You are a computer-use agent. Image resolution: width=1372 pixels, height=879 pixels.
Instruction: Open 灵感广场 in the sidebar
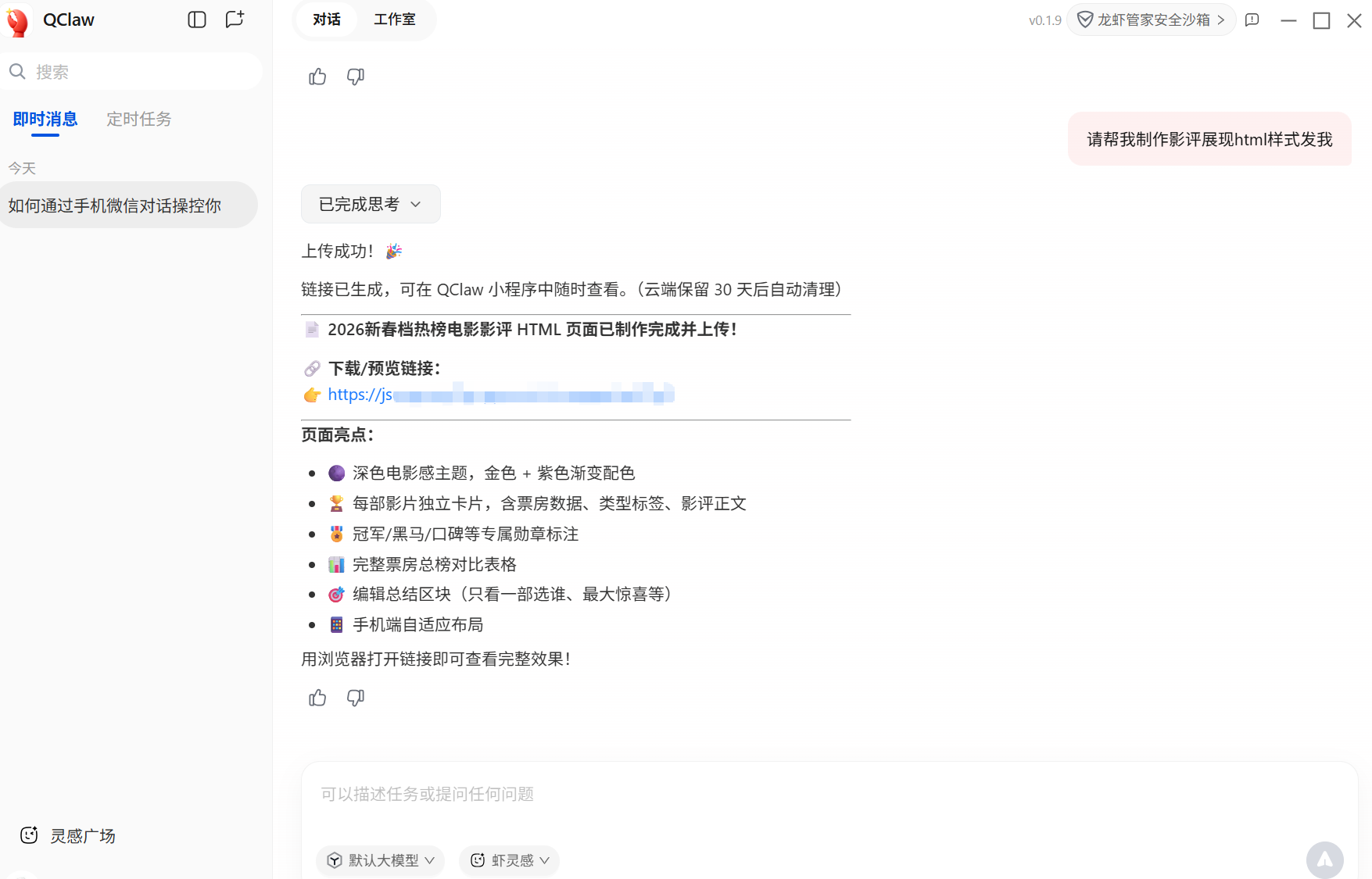click(x=68, y=836)
